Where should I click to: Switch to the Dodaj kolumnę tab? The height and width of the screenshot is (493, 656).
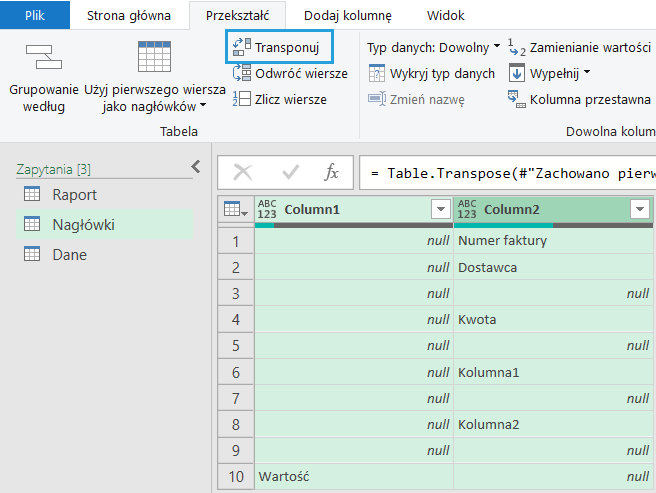[348, 16]
